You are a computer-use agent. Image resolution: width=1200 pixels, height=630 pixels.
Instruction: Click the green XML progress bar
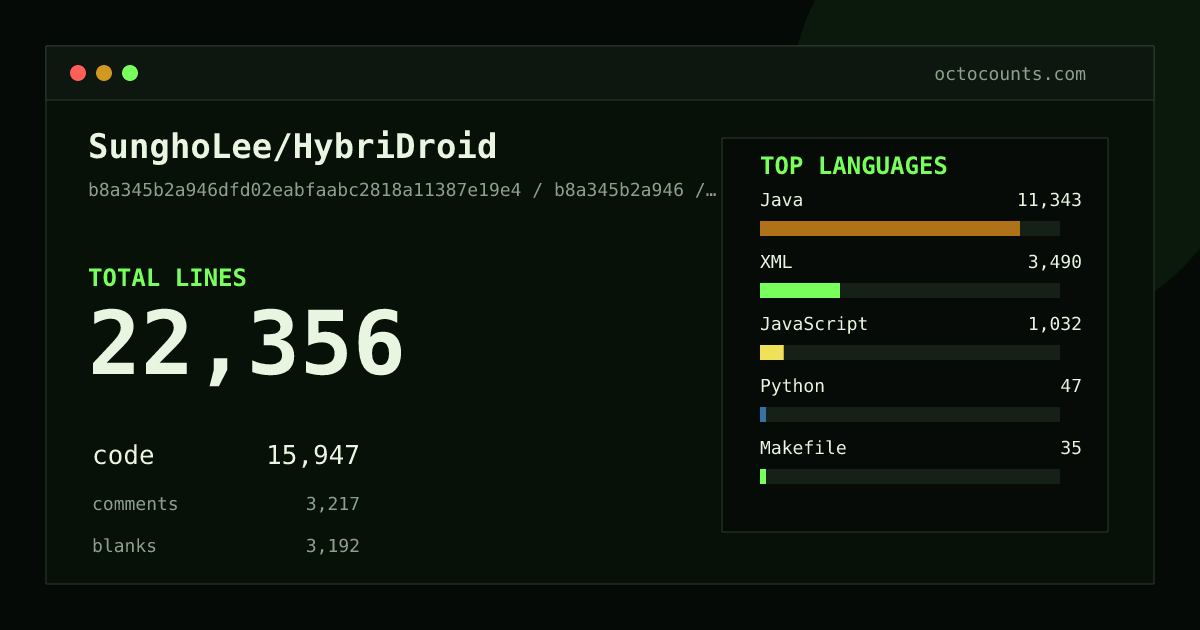800,290
